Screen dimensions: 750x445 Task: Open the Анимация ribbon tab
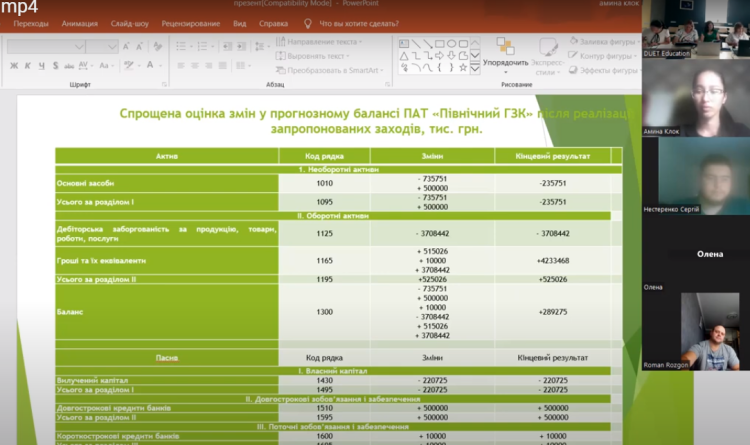point(79,22)
